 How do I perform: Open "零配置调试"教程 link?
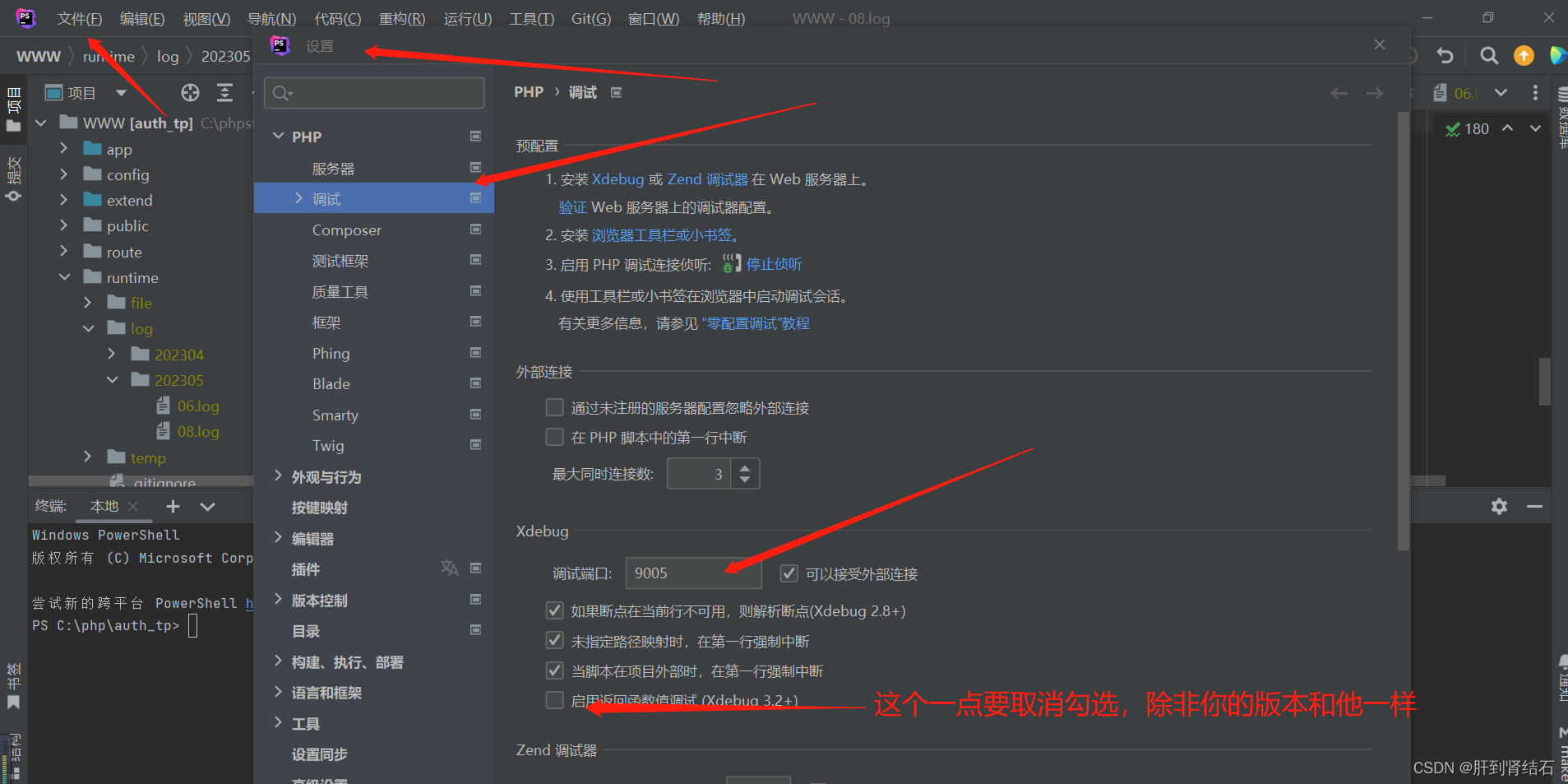coord(755,323)
